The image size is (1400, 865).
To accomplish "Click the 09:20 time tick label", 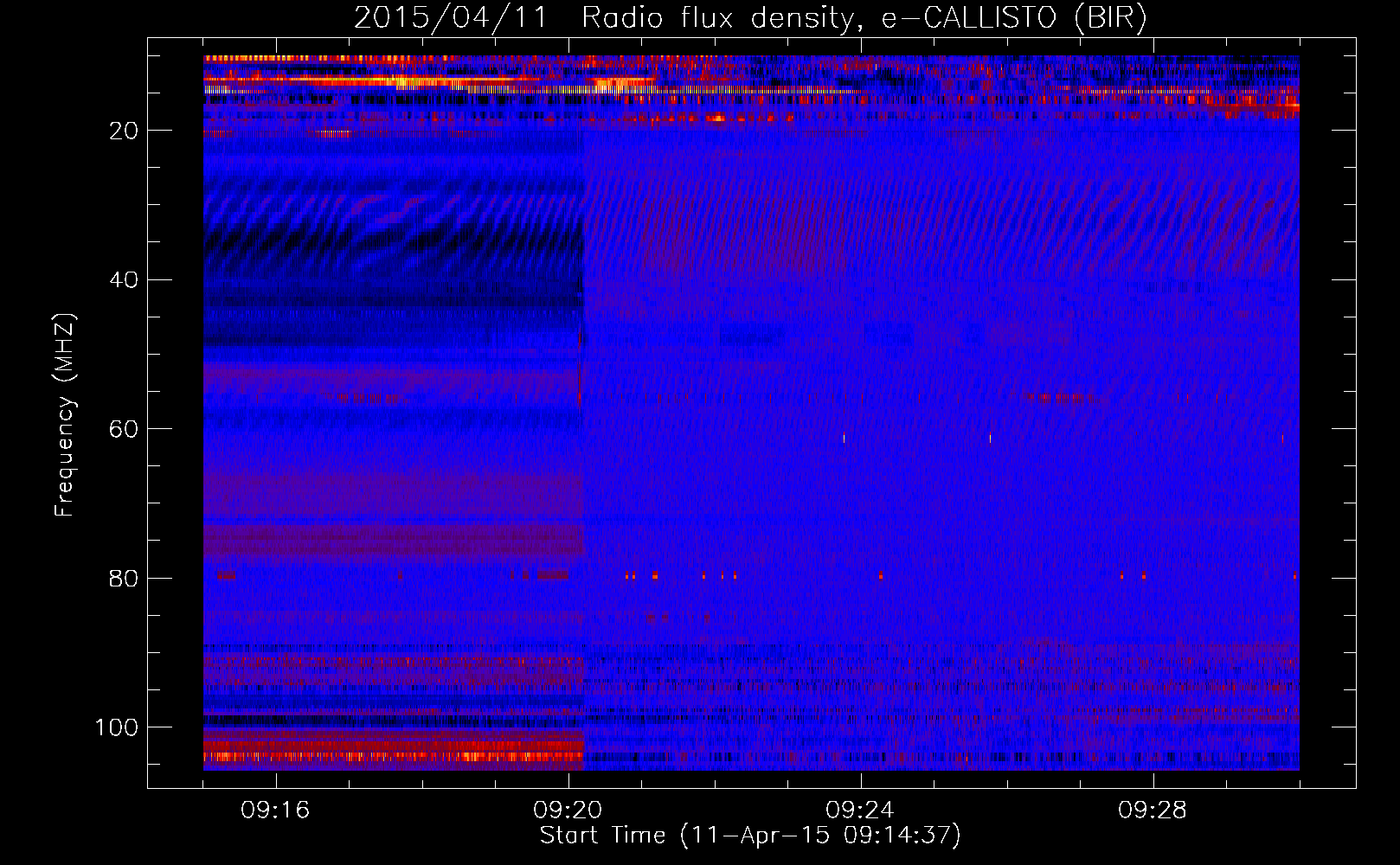I will point(568,811).
